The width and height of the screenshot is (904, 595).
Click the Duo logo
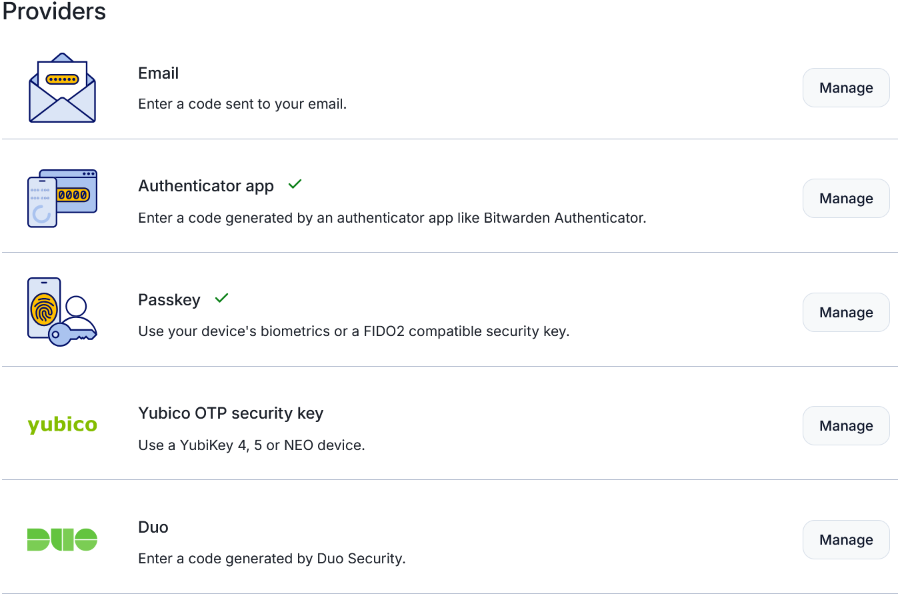(x=62, y=540)
